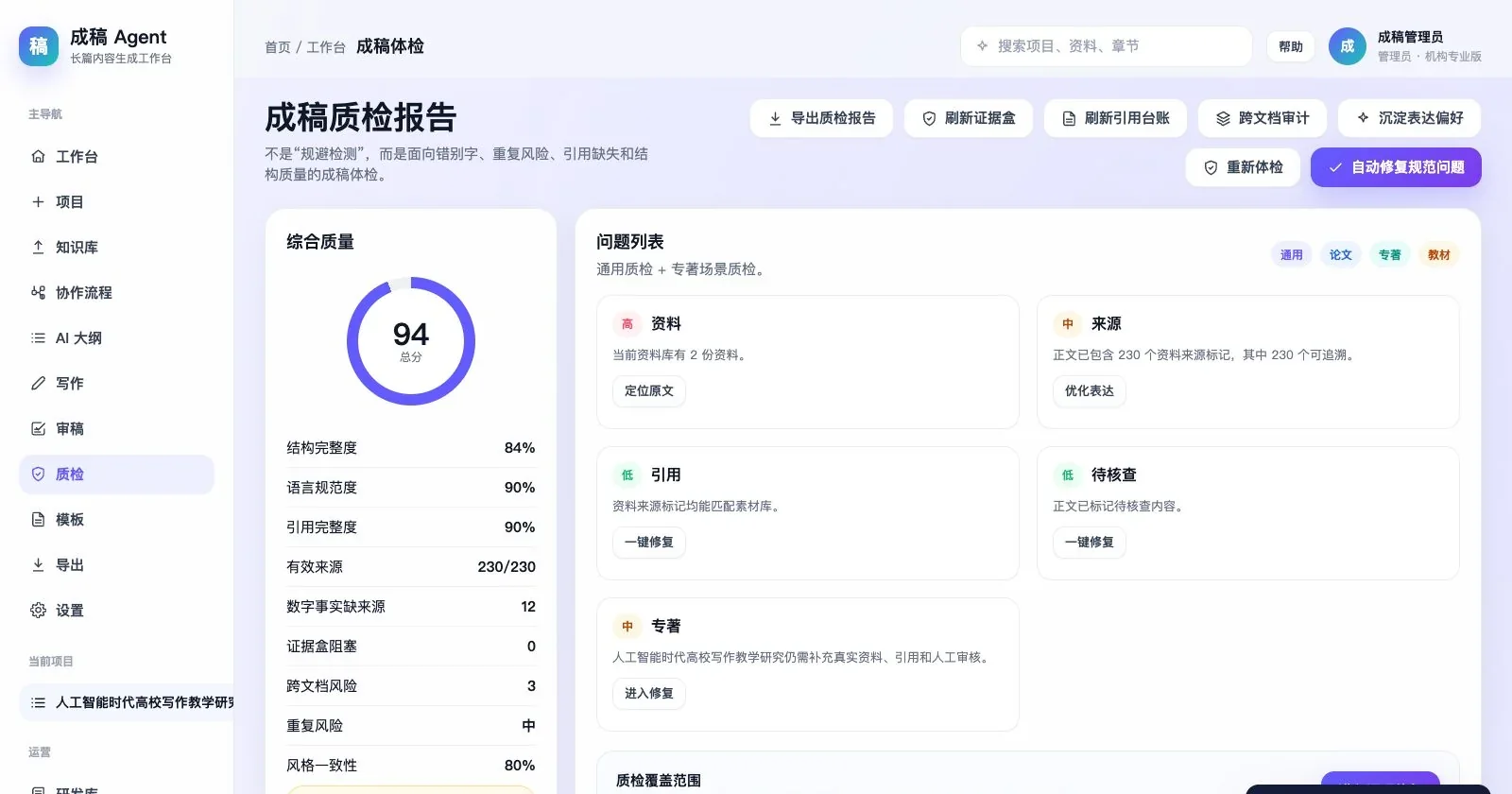Click the 工作台 breadcrumb link
Image resolution: width=1512 pixels, height=794 pixels.
click(326, 47)
